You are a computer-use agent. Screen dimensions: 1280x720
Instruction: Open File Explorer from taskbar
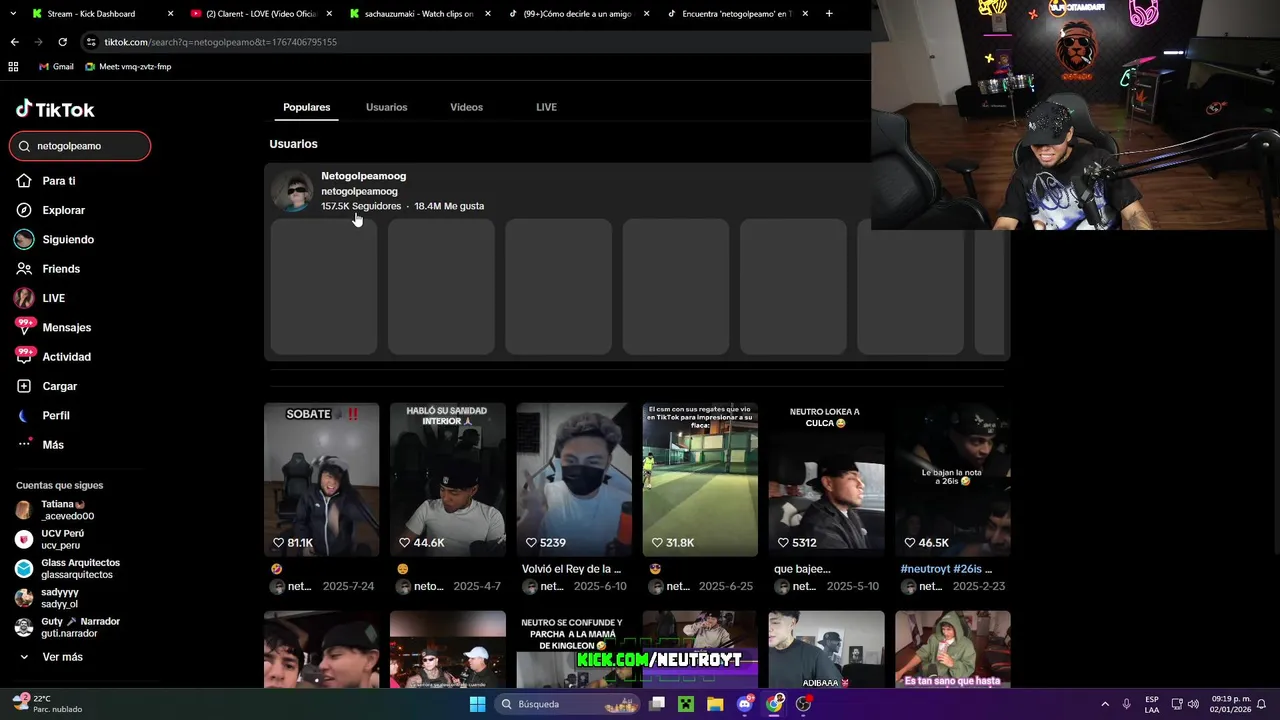coord(715,704)
